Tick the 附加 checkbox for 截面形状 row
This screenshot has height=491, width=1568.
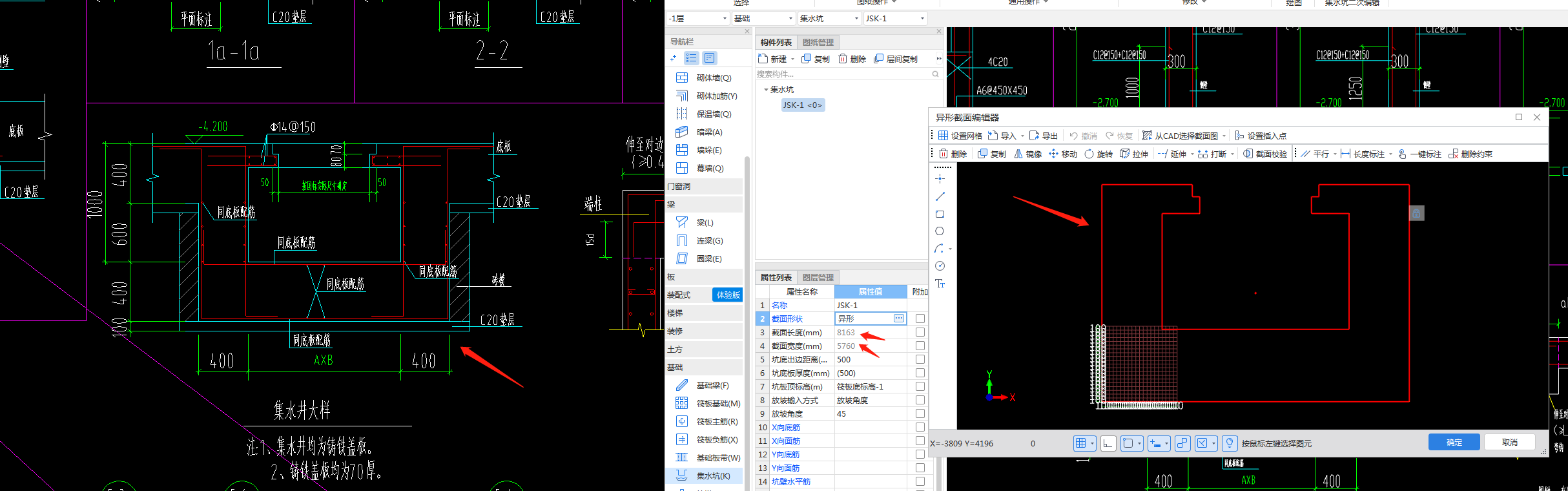[920, 319]
